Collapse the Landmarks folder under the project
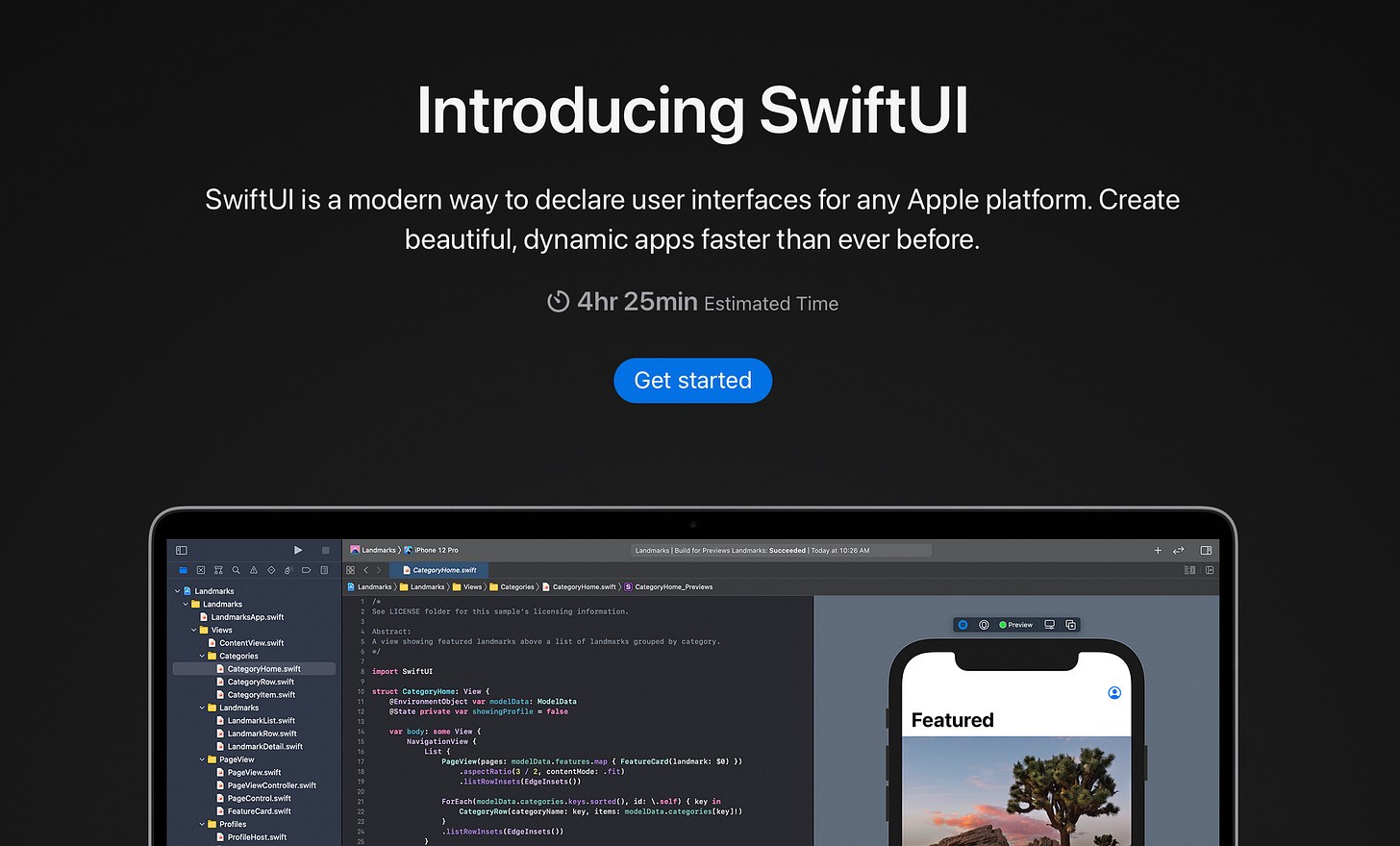This screenshot has width=1400, height=846. pos(186,605)
